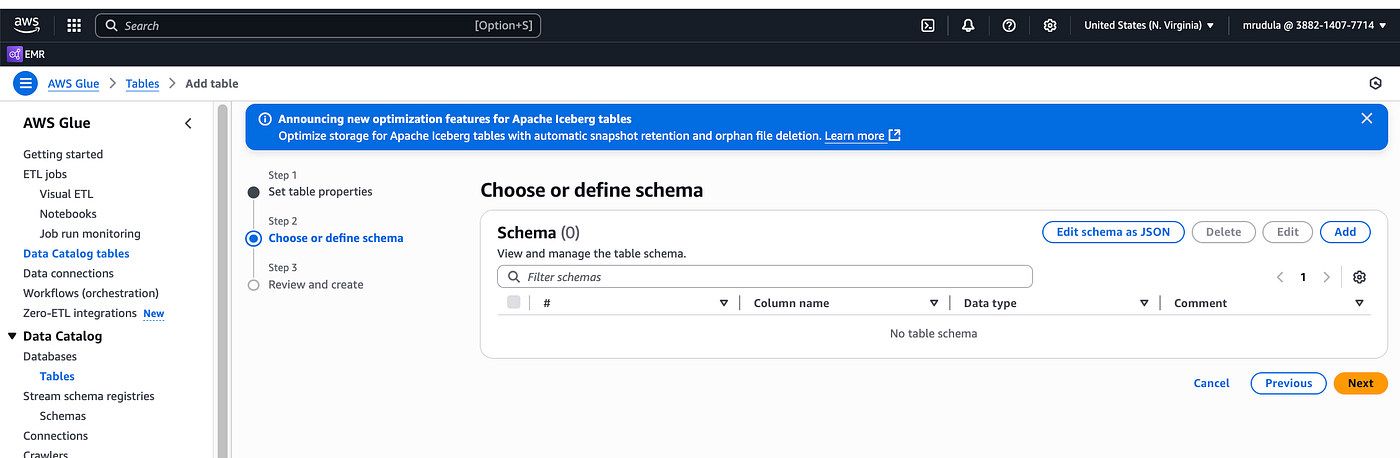The image size is (1400, 458).
Task: Select all schema rows checkbox
Action: click(x=514, y=302)
